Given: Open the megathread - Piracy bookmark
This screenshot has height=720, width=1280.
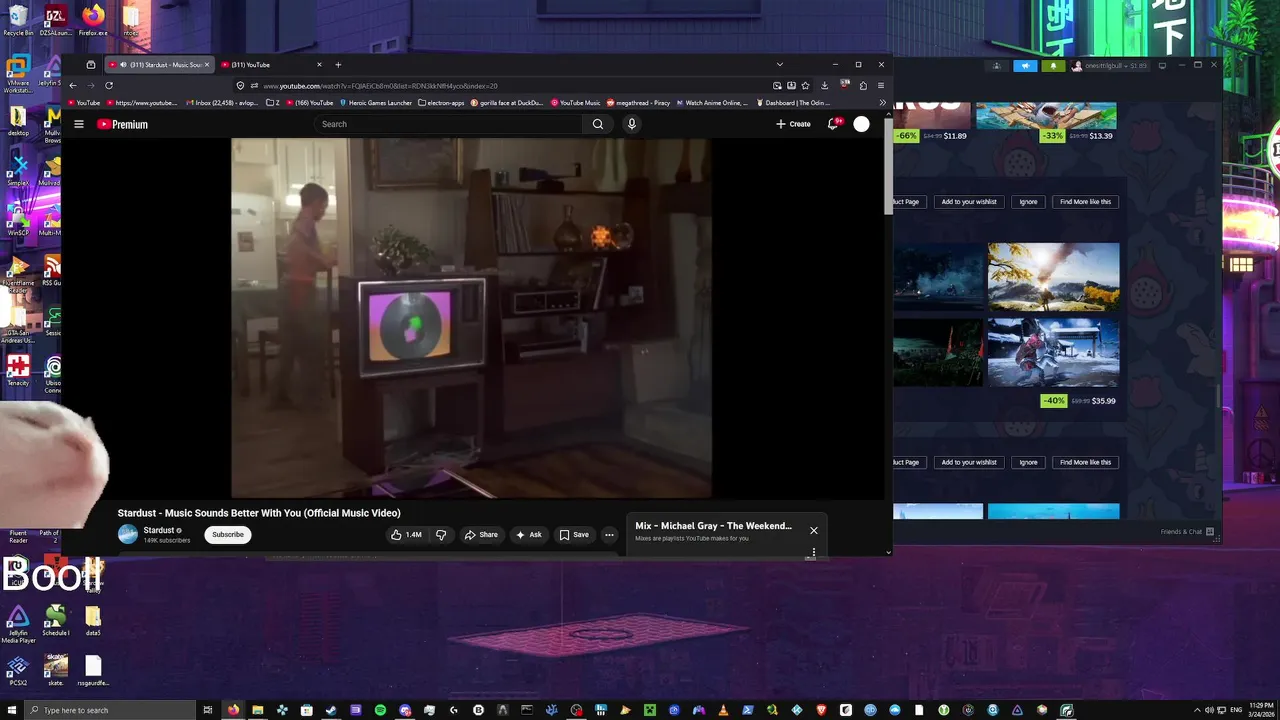Looking at the screenshot, I should 638,102.
